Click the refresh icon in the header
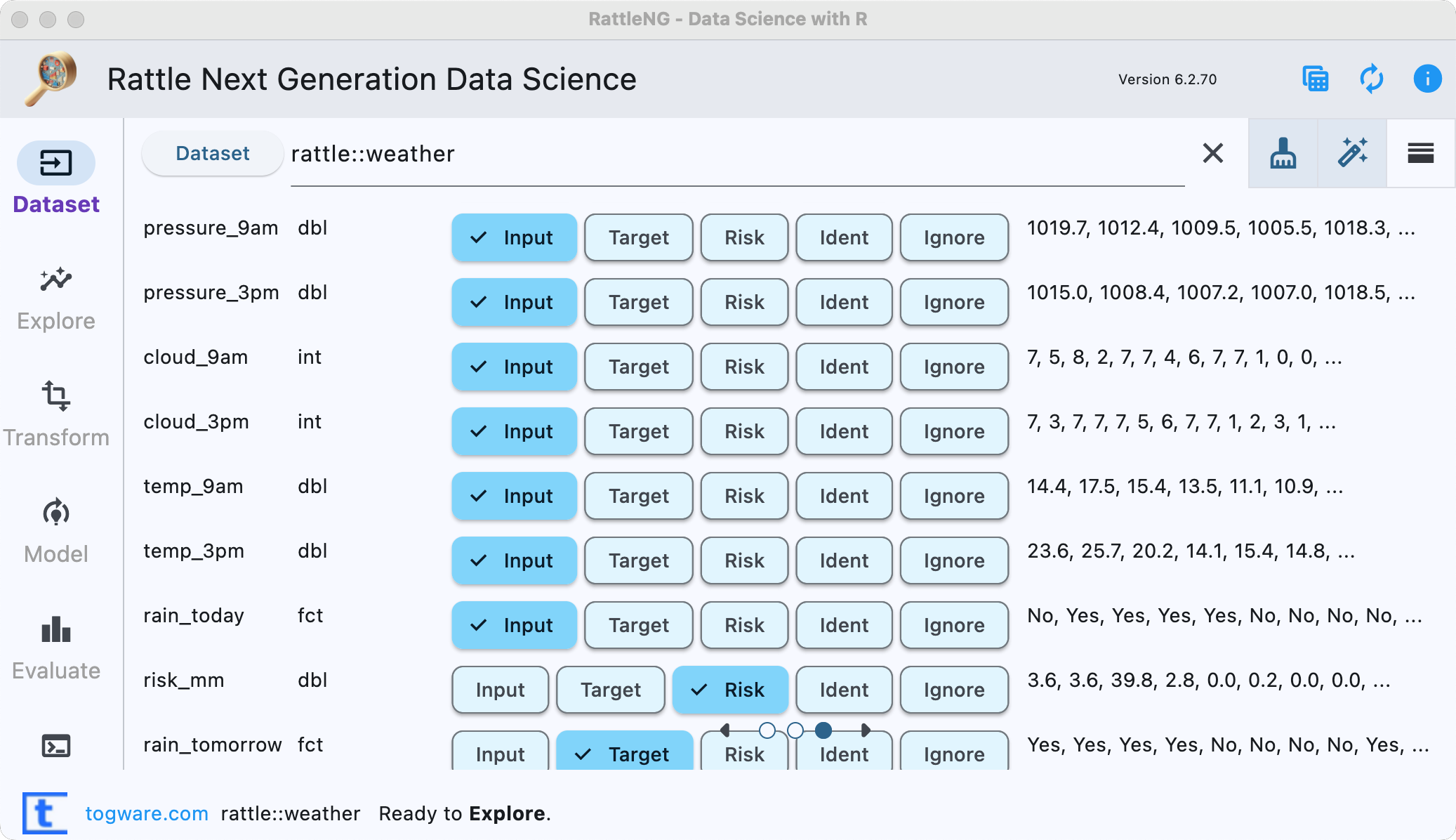 click(1371, 79)
